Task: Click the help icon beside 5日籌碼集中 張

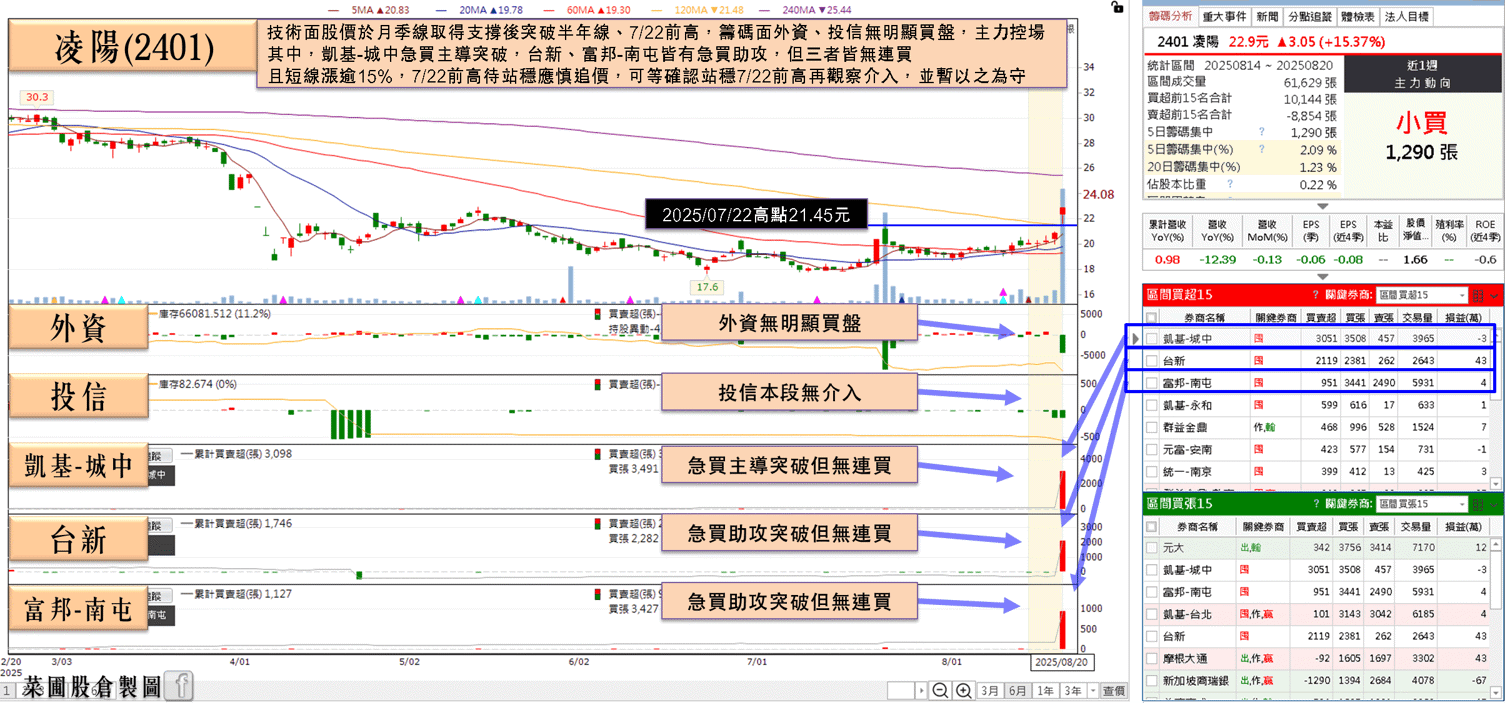Action: [1261, 132]
